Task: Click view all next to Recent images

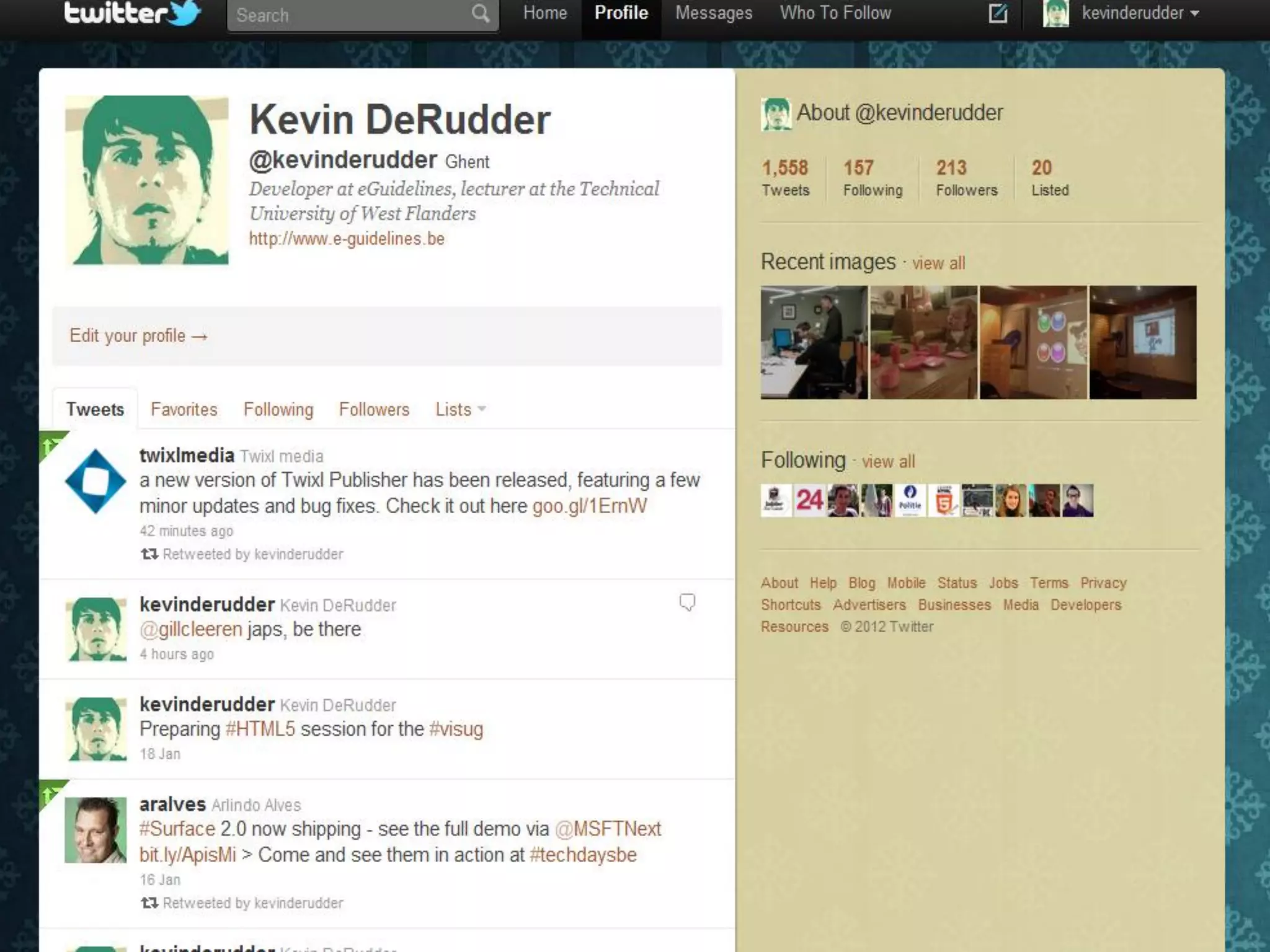Action: [x=938, y=263]
